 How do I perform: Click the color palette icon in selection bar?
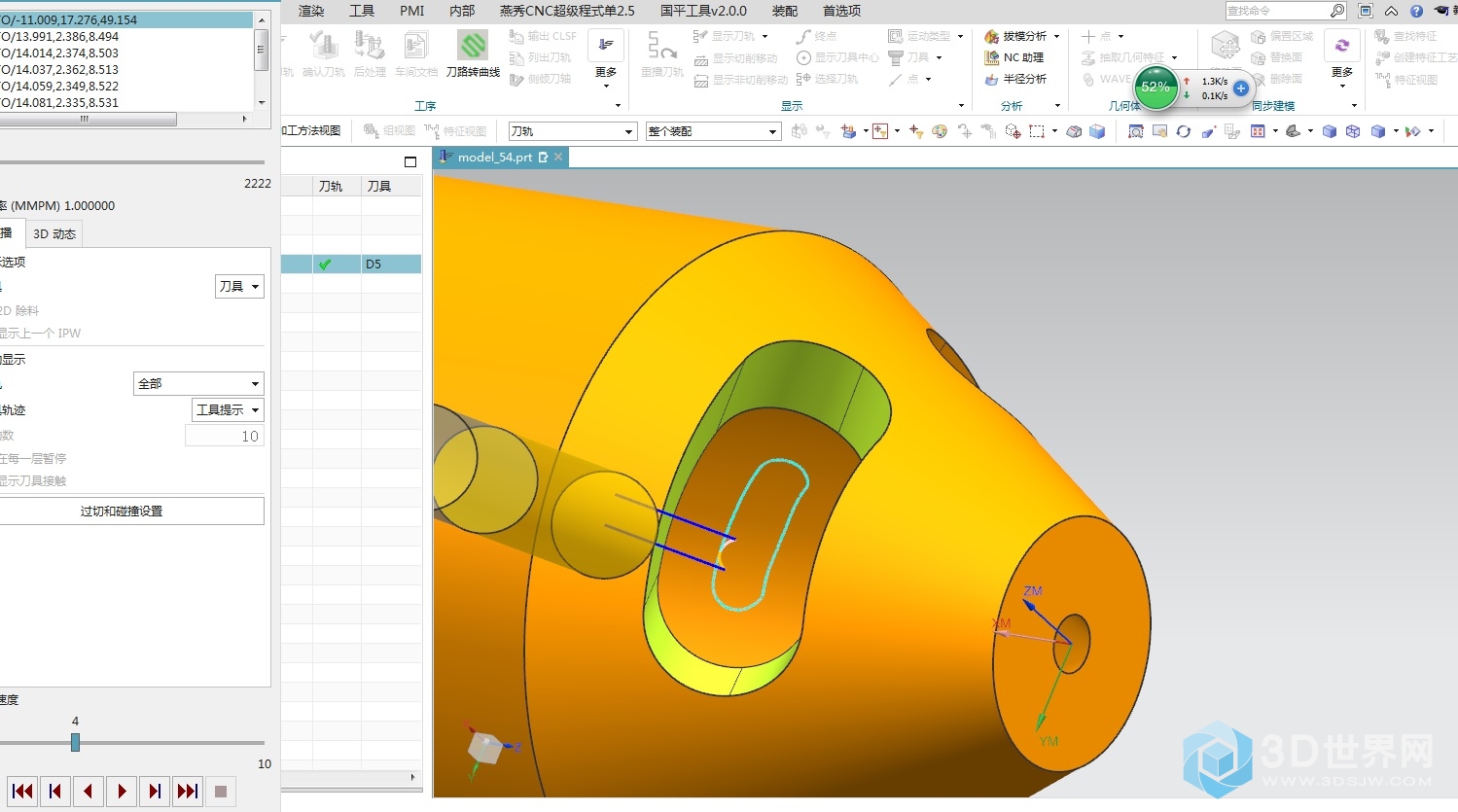(x=940, y=131)
